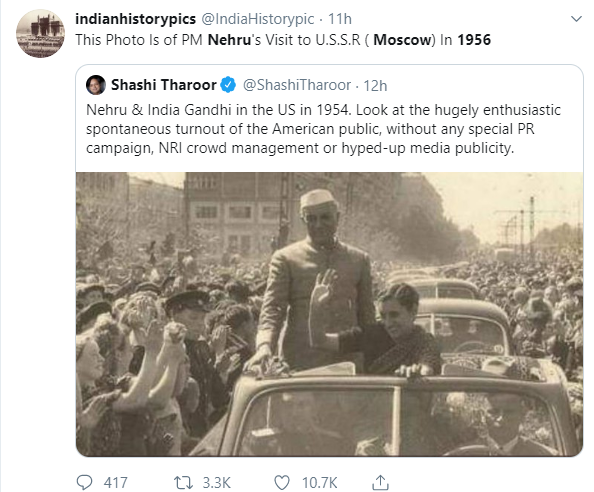This screenshot has height=492, width=594.
Task: Open the quoted tweet text about Nehru
Action: tap(323, 129)
